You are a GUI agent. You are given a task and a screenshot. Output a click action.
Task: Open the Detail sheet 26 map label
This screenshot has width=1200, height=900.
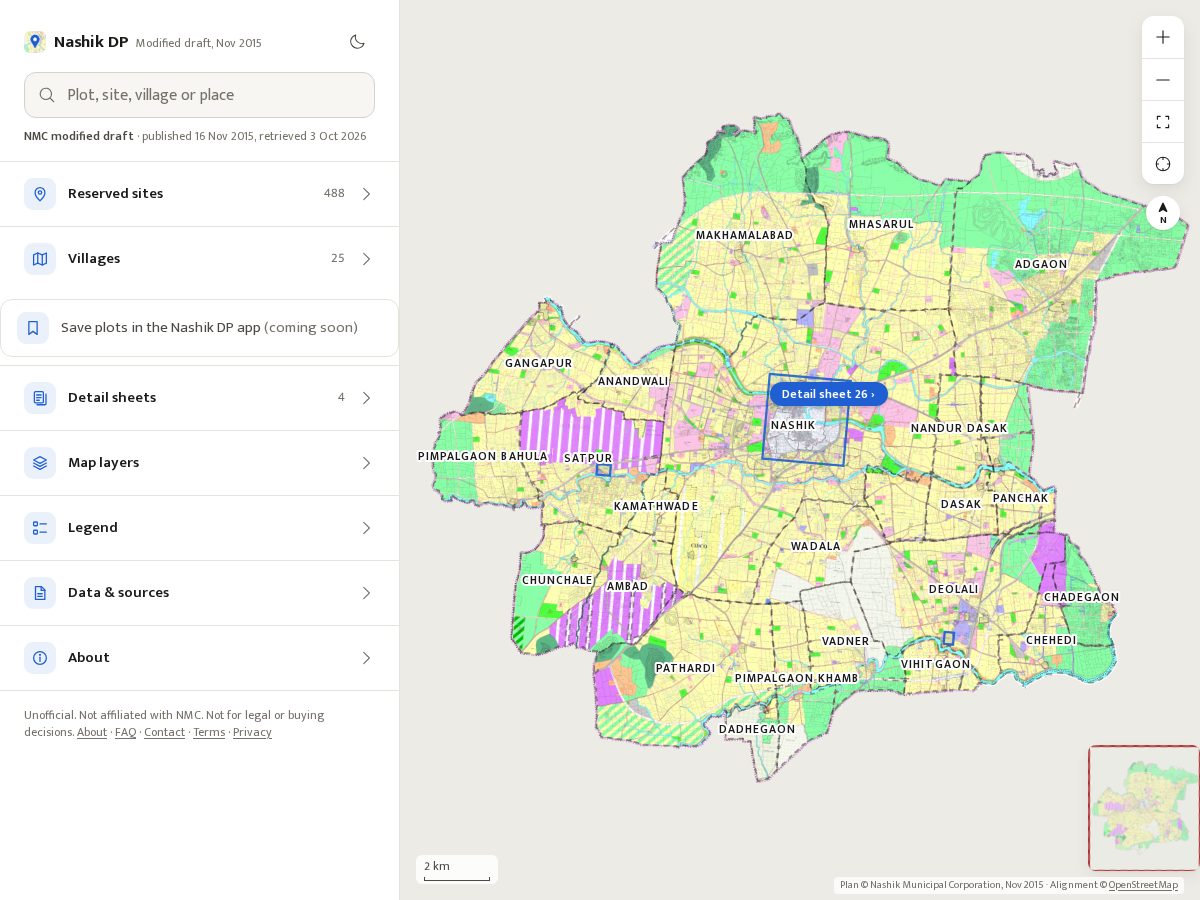[828, 394]
